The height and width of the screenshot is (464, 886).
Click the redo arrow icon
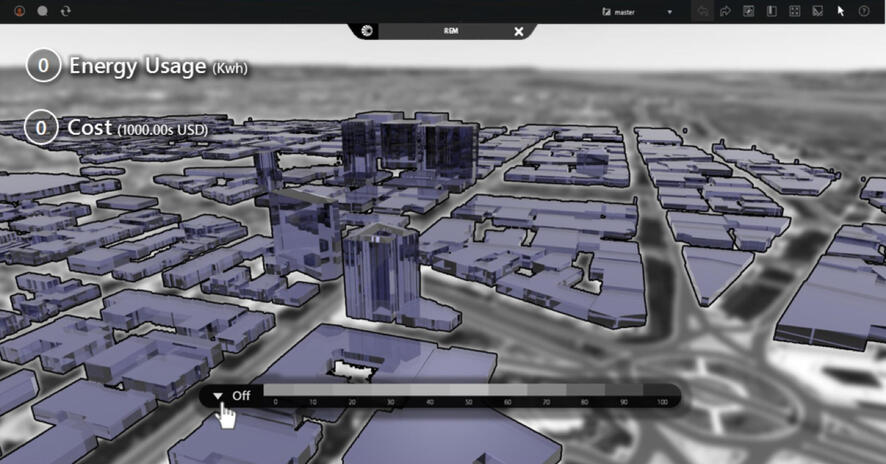click(x=725, y=11)
